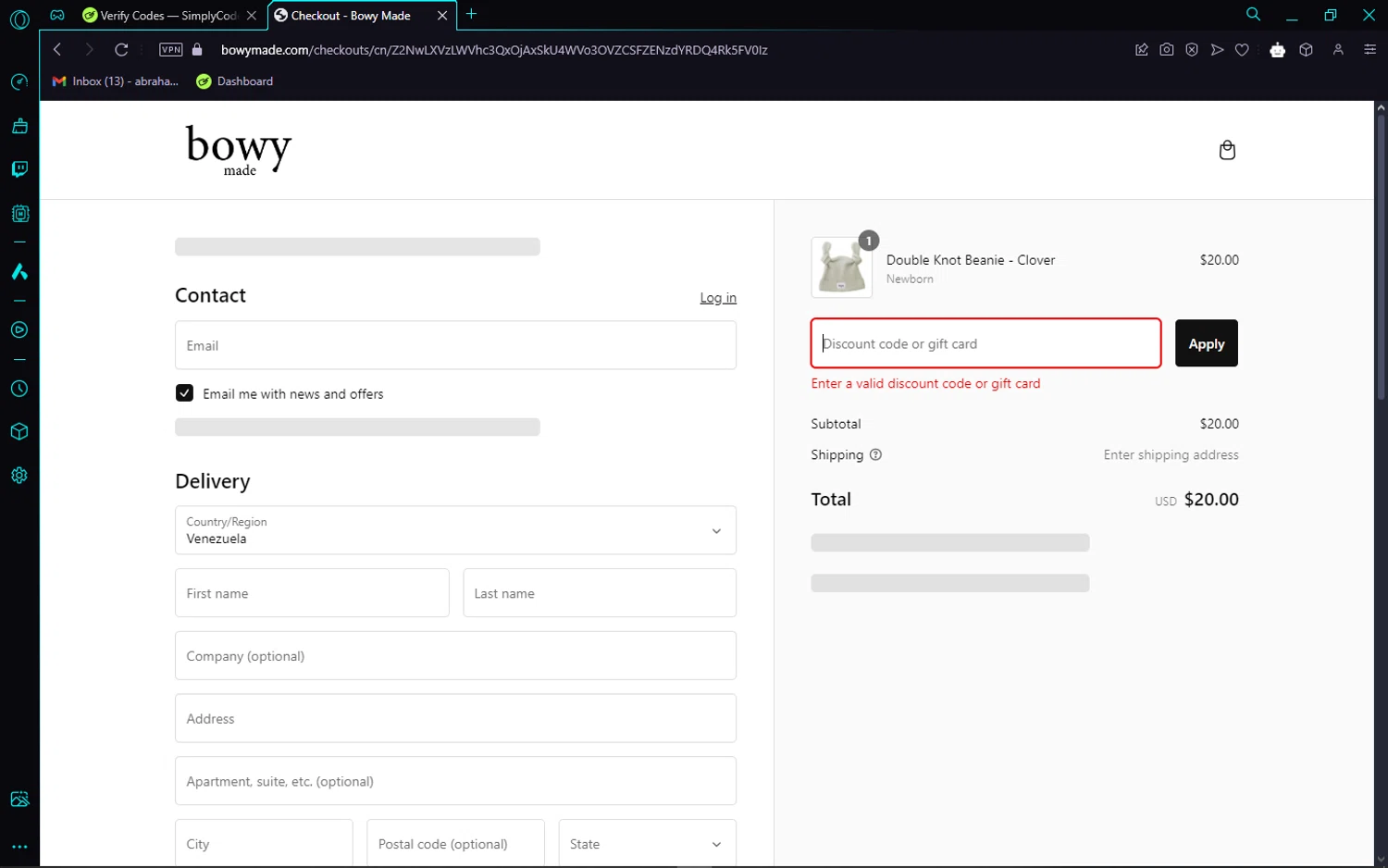Viewport: 1388px width, 868px height.
Task: Open the Inbox (13) bookmark
Action: pos(116,81)
